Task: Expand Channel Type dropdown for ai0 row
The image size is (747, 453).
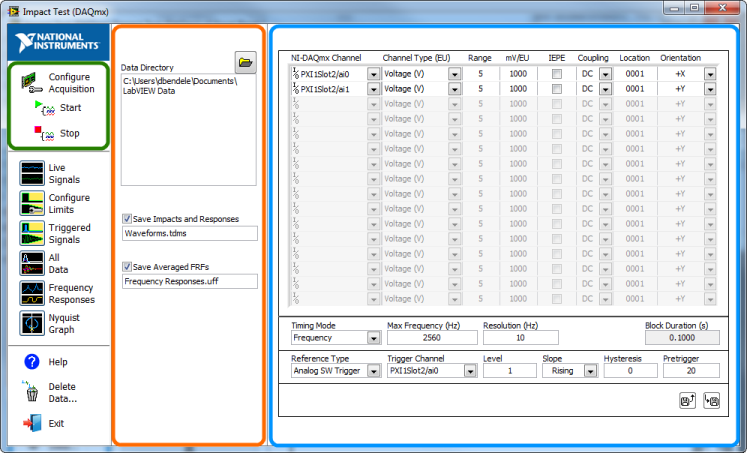Action: coord(454,74)
